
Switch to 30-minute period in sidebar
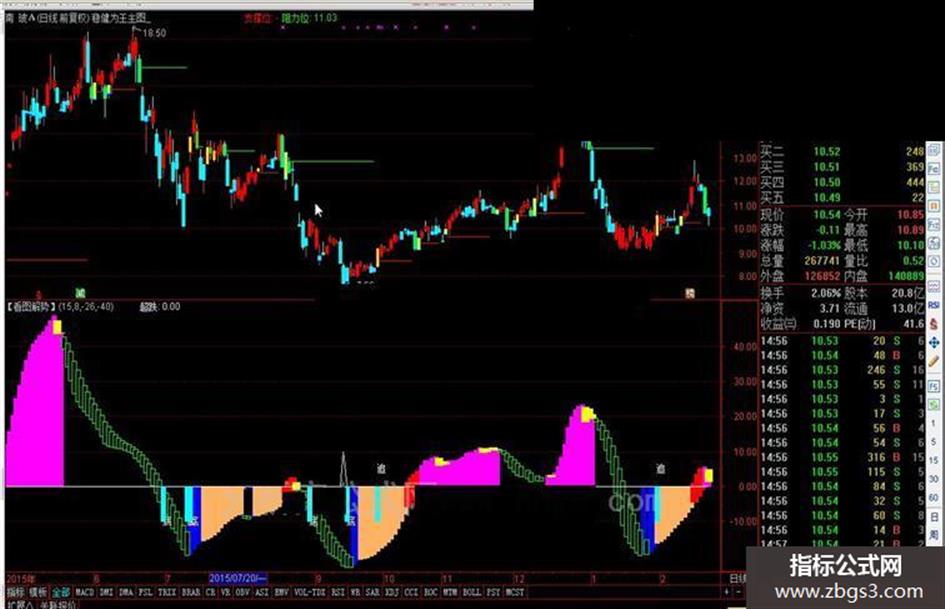click(x=934, y=479)
